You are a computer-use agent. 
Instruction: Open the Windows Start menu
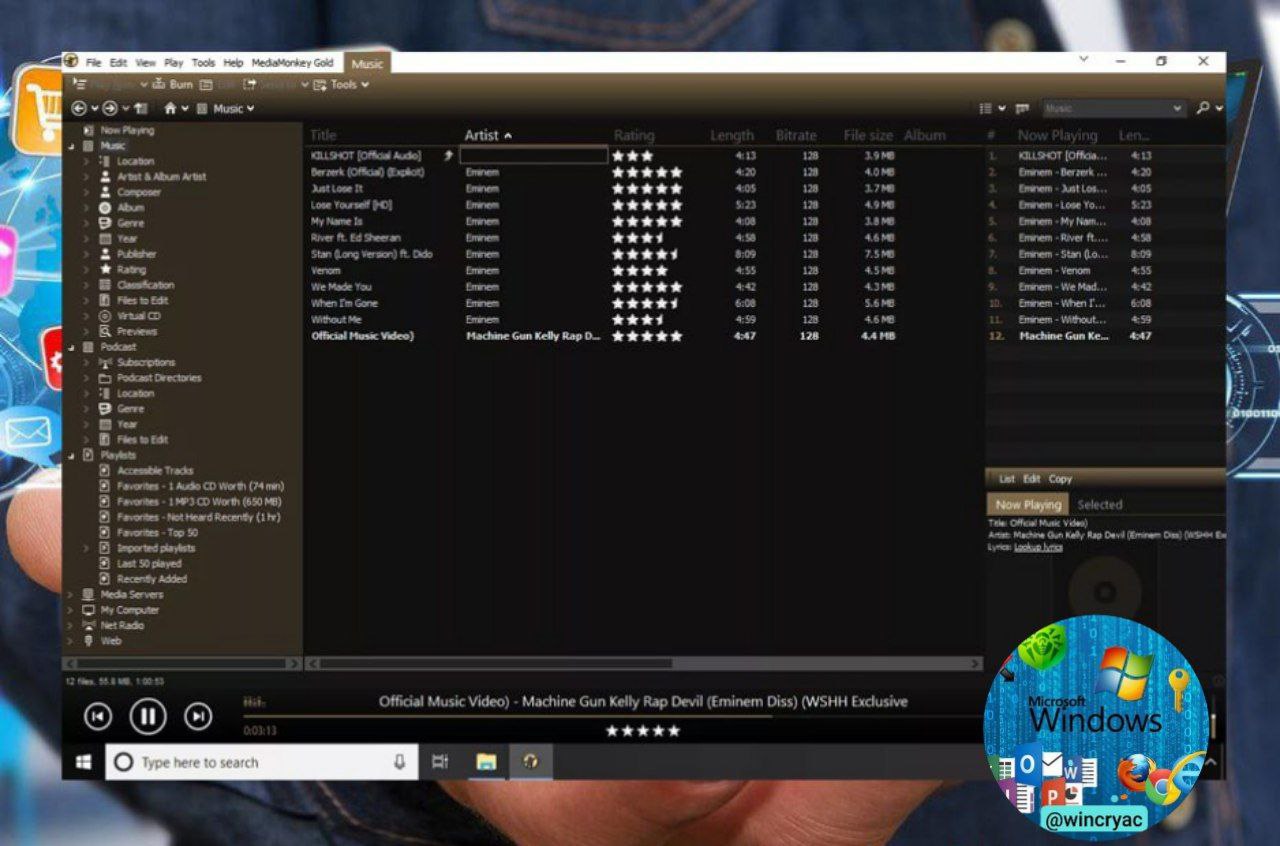pyautogui.click(x=84, y=762)
